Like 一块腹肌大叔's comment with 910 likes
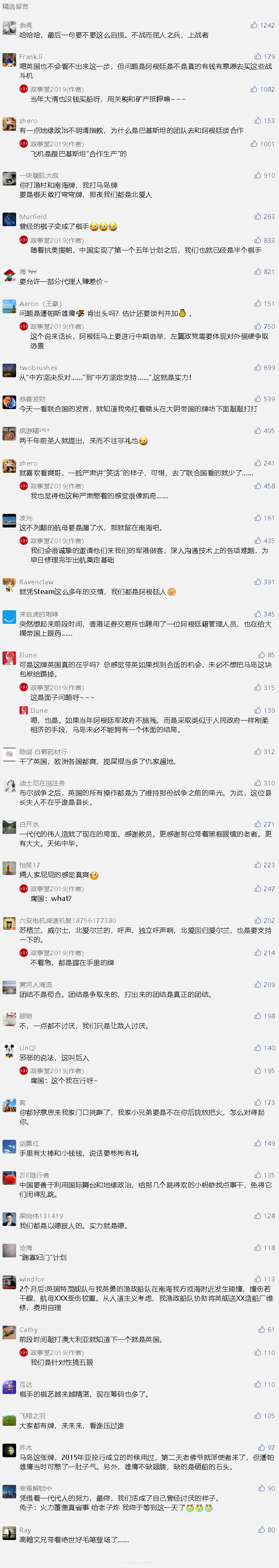Image resolution: width=279 pixels, height=1568 pixels. tap(265, 175)
